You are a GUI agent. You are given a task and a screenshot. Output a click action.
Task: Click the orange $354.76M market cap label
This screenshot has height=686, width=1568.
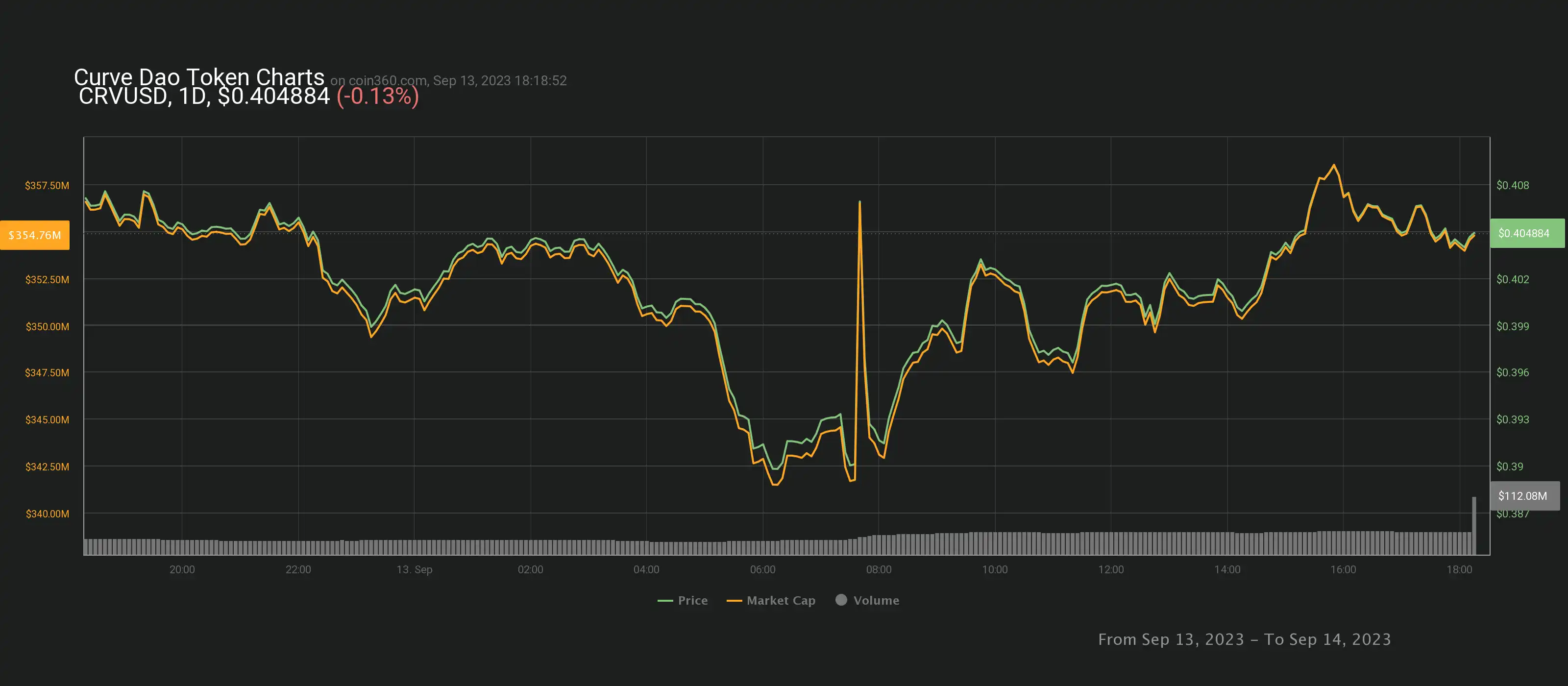(35, 235)
